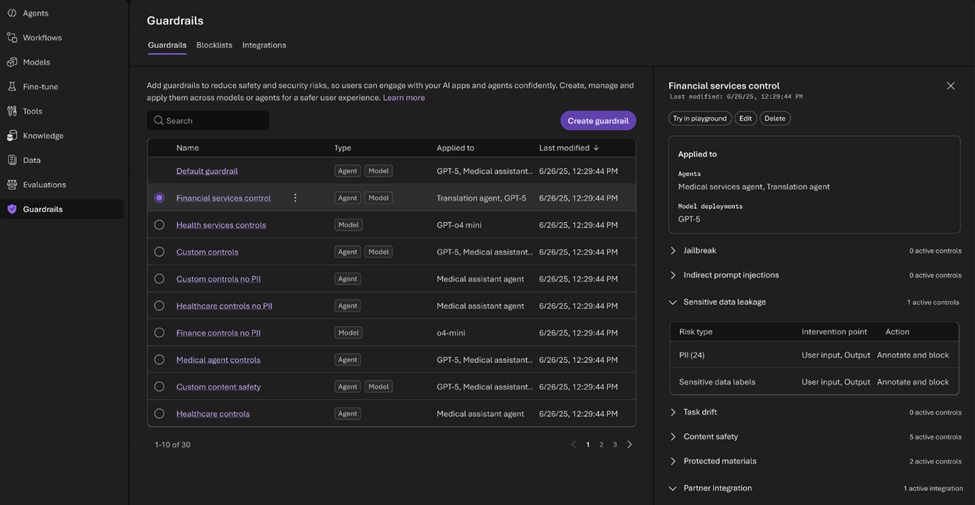This screenshot has height=505, width=975.
Task: Select the Custom controls no PII radio button
Action: [x=159, y=279]
